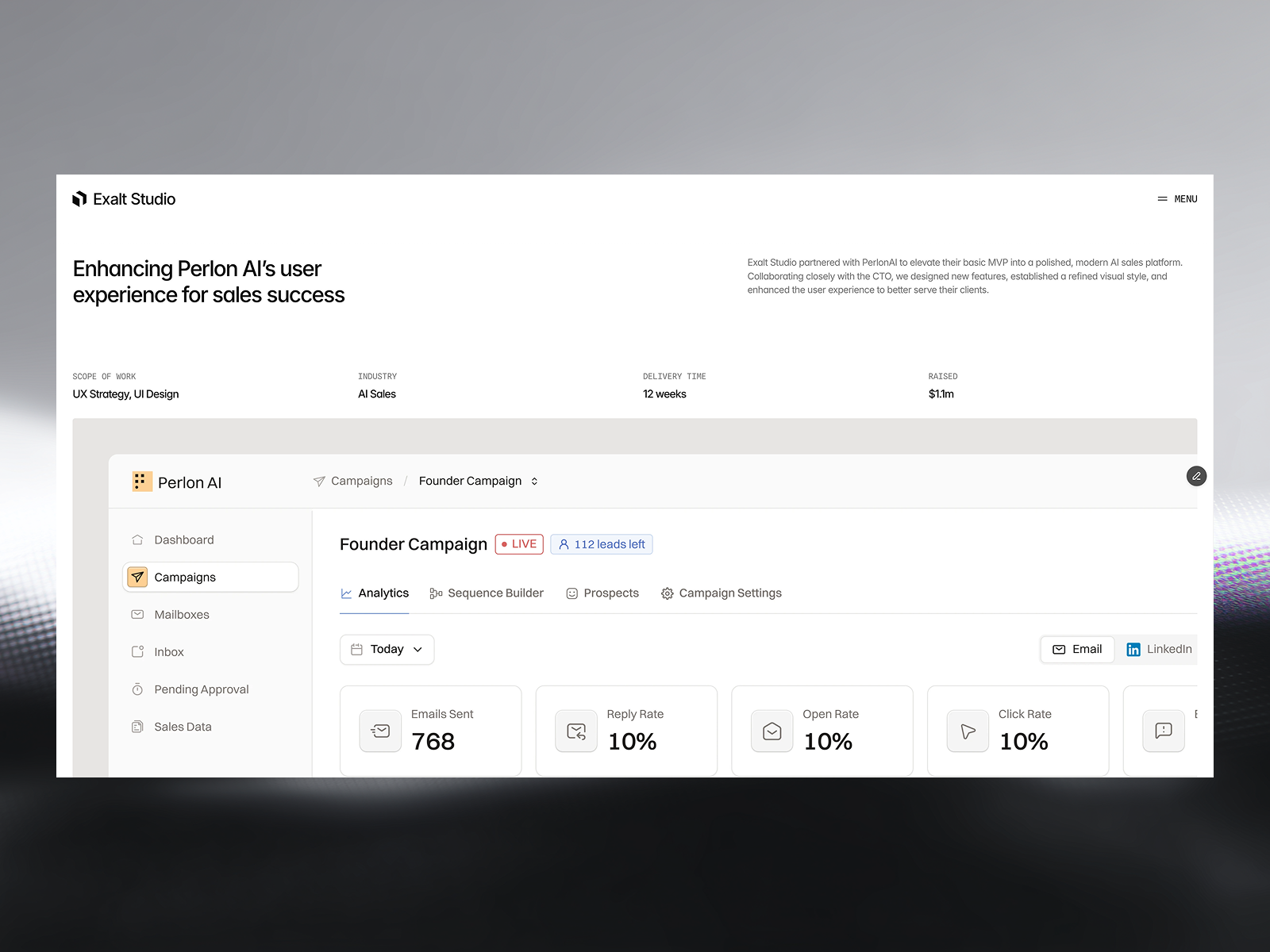Click the Sales Data document icon

(138, 726)
